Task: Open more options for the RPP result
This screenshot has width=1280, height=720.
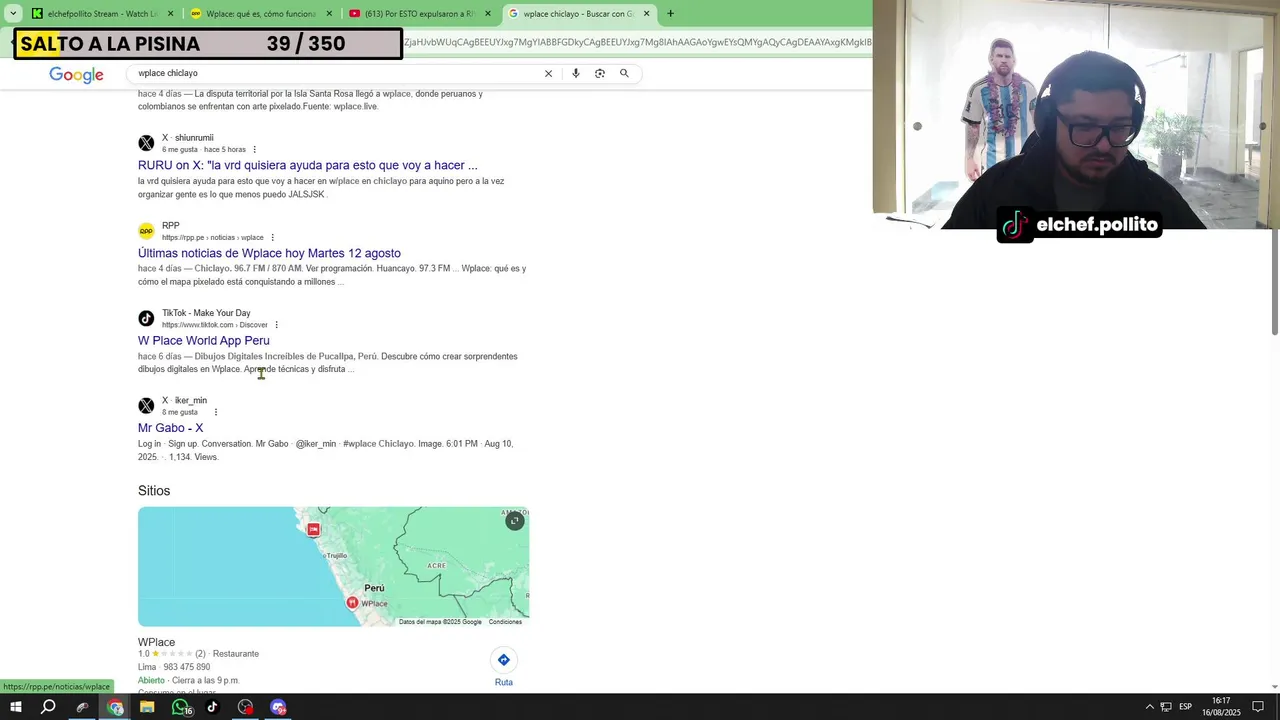Action: point(272,238)
